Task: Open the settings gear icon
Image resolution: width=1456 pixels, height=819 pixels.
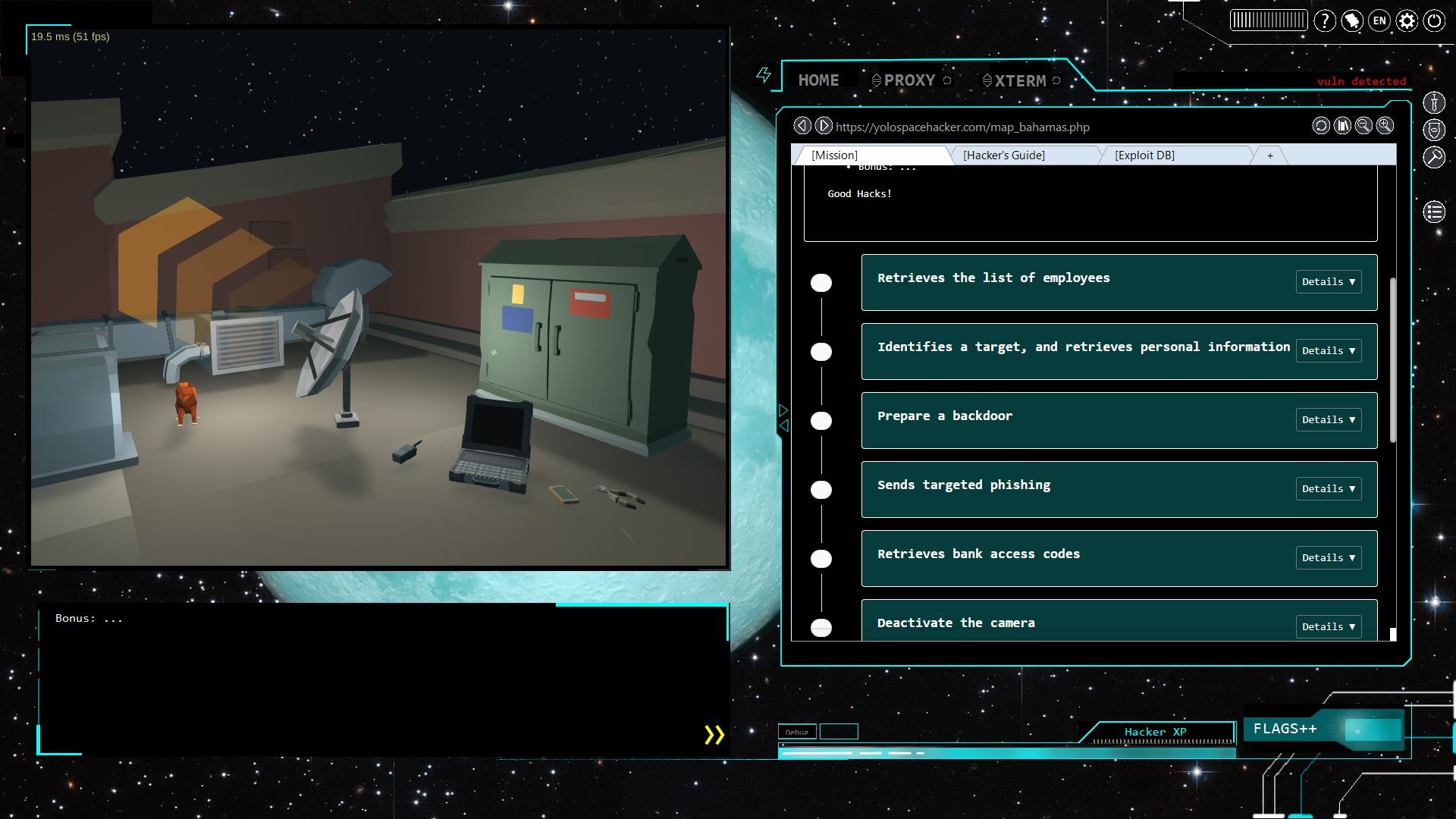Action: pyautogui.click(x=1407, y=22)
